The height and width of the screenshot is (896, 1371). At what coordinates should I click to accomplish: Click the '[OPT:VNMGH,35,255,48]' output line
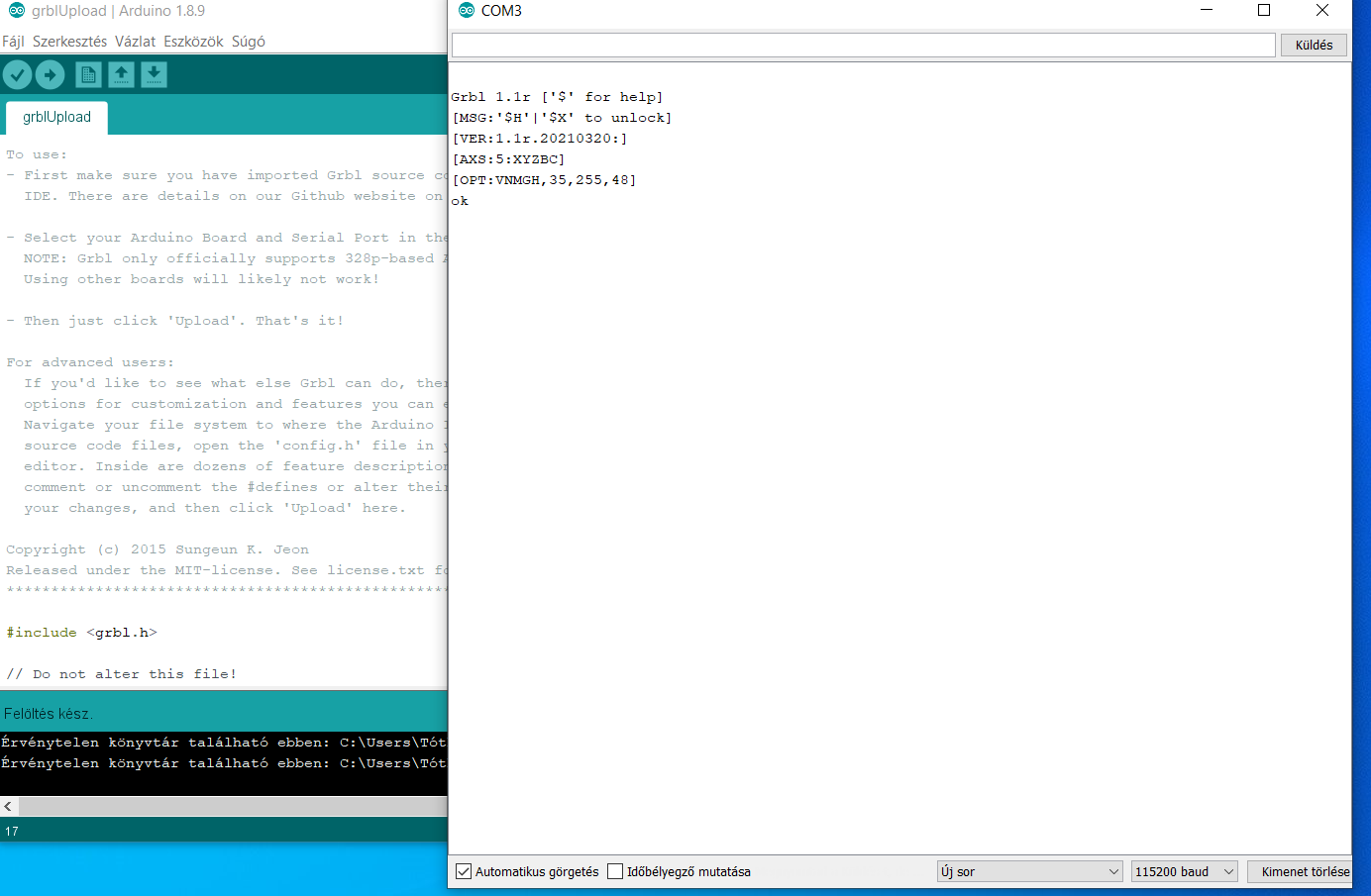(x=544, y=180)
